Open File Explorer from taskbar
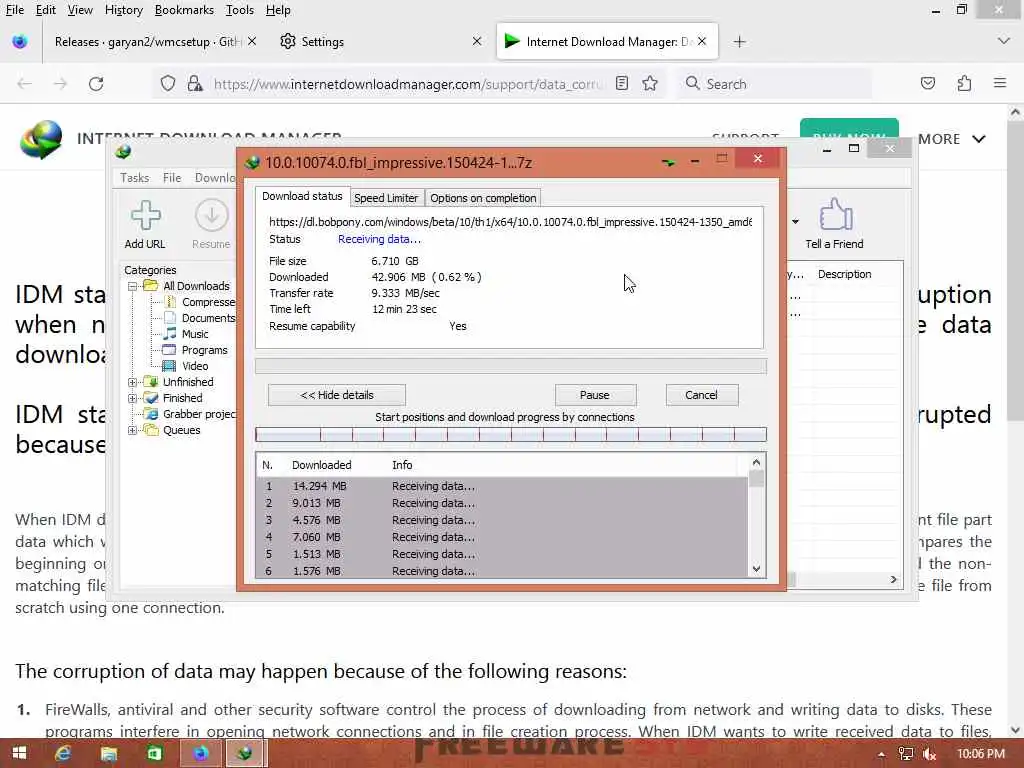This screenshot has height=768, width=1024. (x=108, y=754)
